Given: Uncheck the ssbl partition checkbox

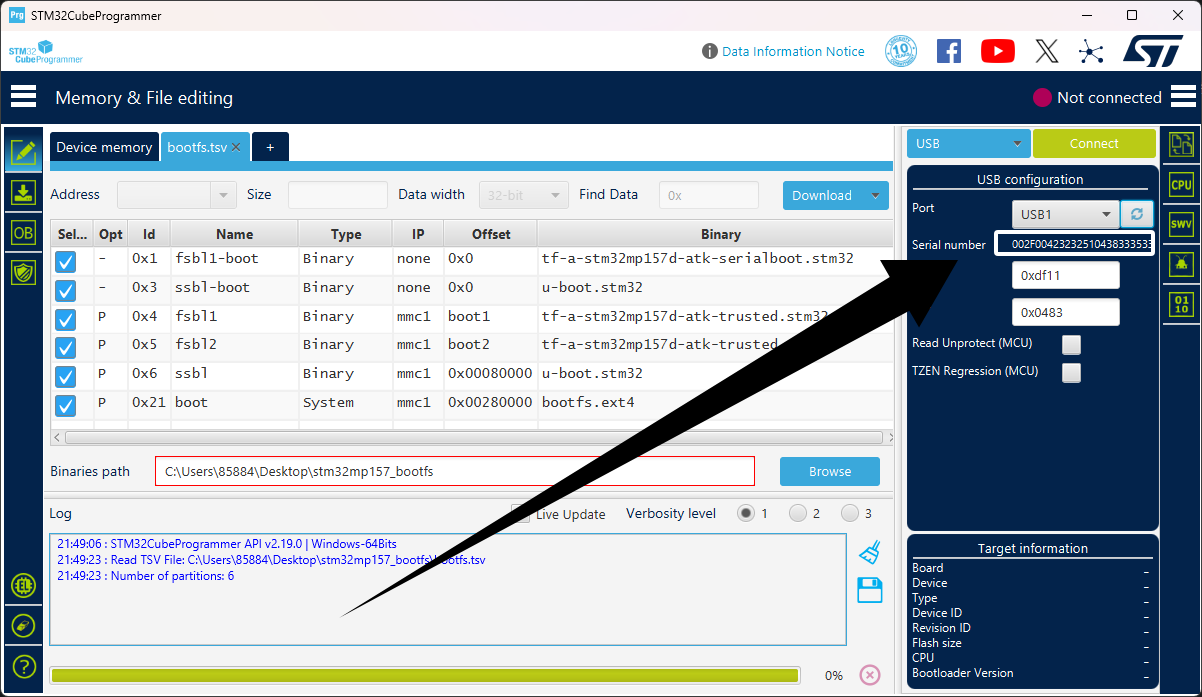Looking at the screenshot, I should 65,377.
